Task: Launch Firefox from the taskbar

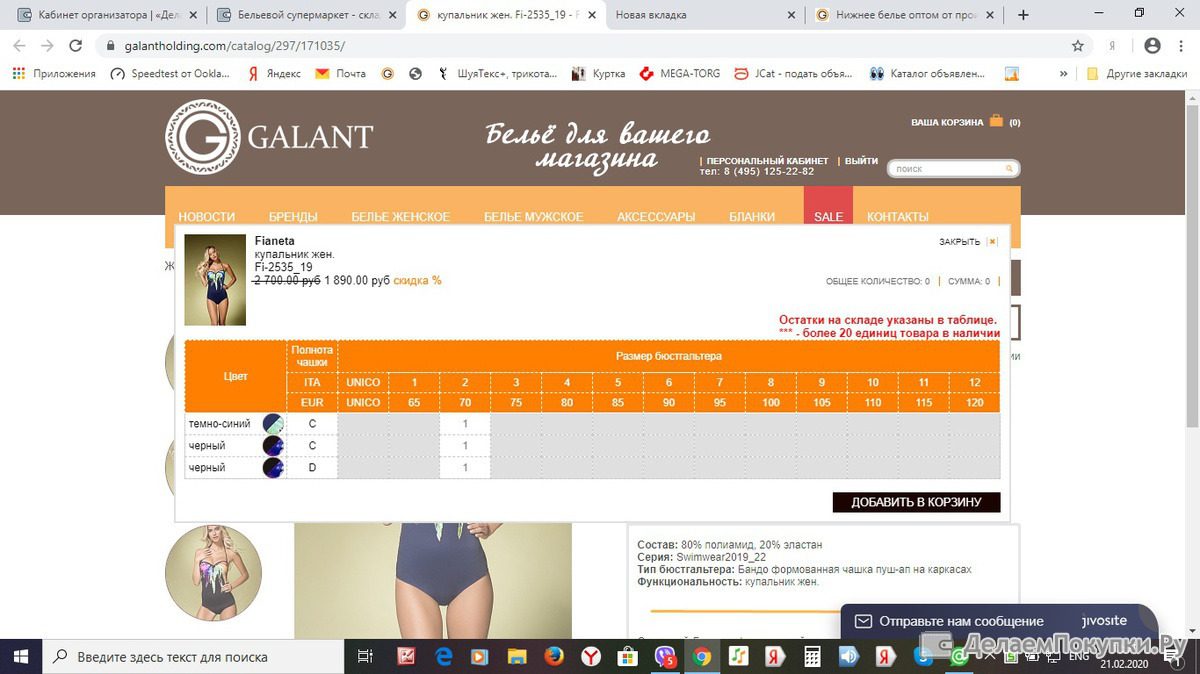Action: [x=553, y=657]
